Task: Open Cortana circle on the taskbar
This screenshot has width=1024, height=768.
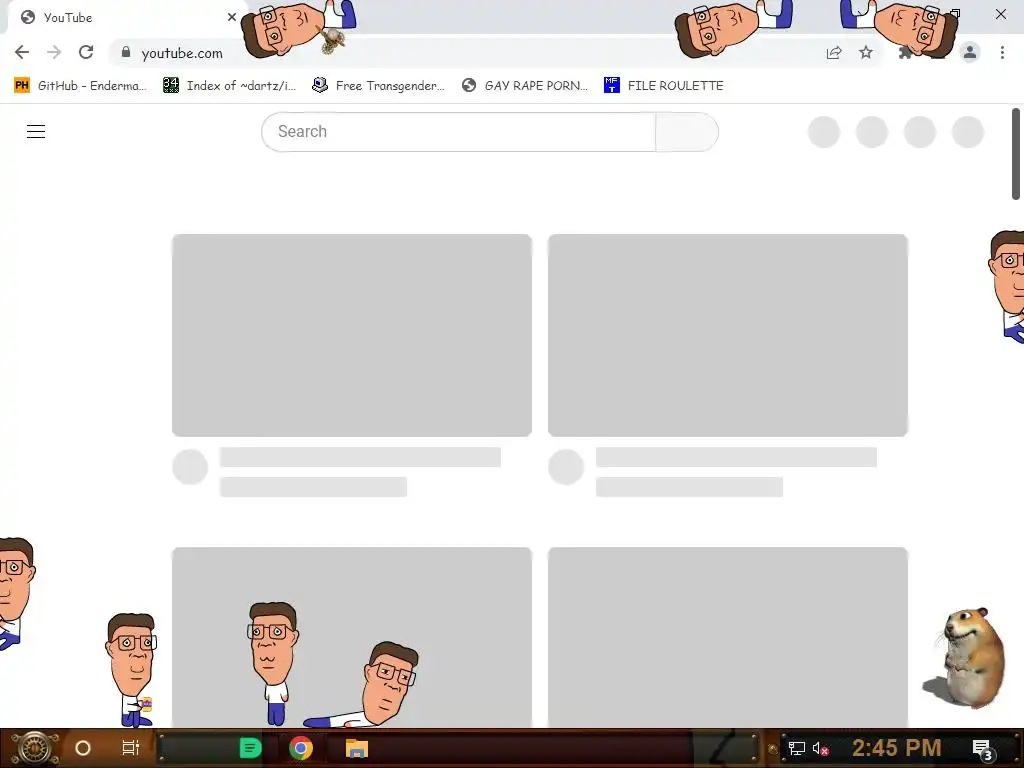Action: (83, 748)
